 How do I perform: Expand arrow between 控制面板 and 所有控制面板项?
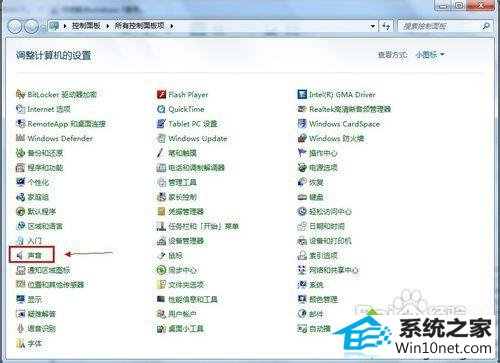[x=108, y=26]
